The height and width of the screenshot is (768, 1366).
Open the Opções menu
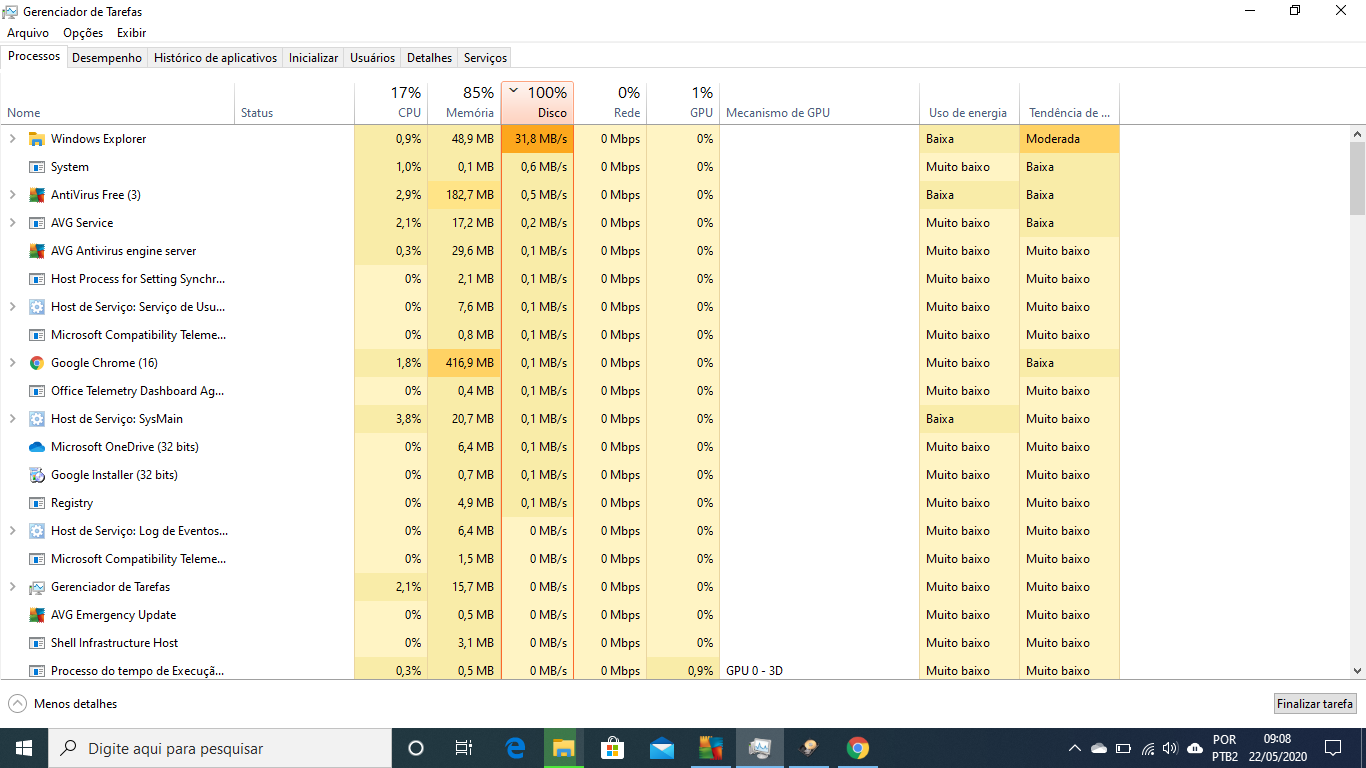(83, 33)
